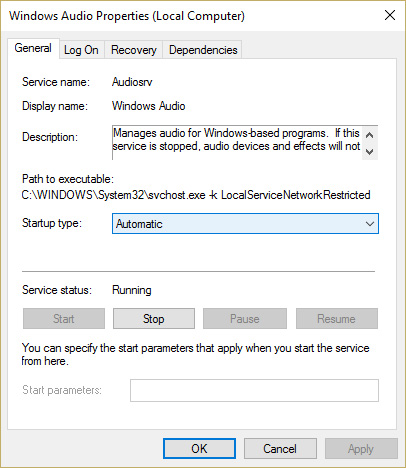Expand the Startup type dropdown
This screenshot has height=468, width=406.
(x=245, y=224)
